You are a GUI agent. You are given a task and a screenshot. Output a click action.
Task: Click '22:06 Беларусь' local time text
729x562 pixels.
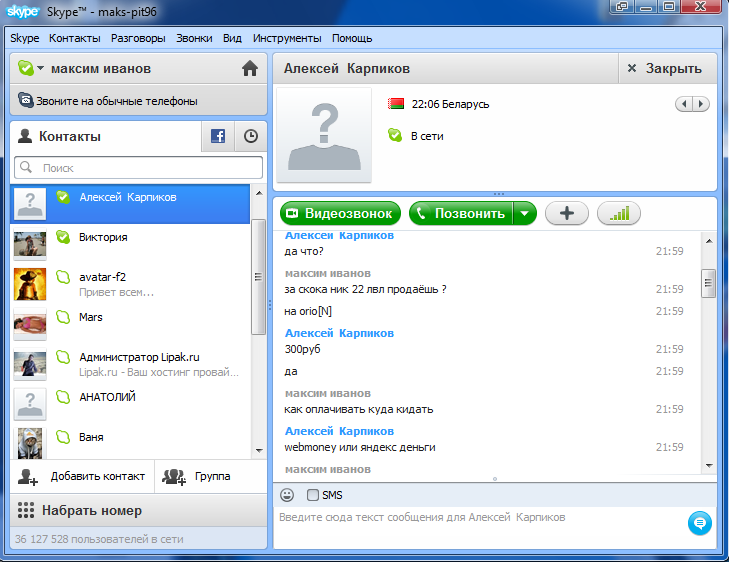click(450, 104)
